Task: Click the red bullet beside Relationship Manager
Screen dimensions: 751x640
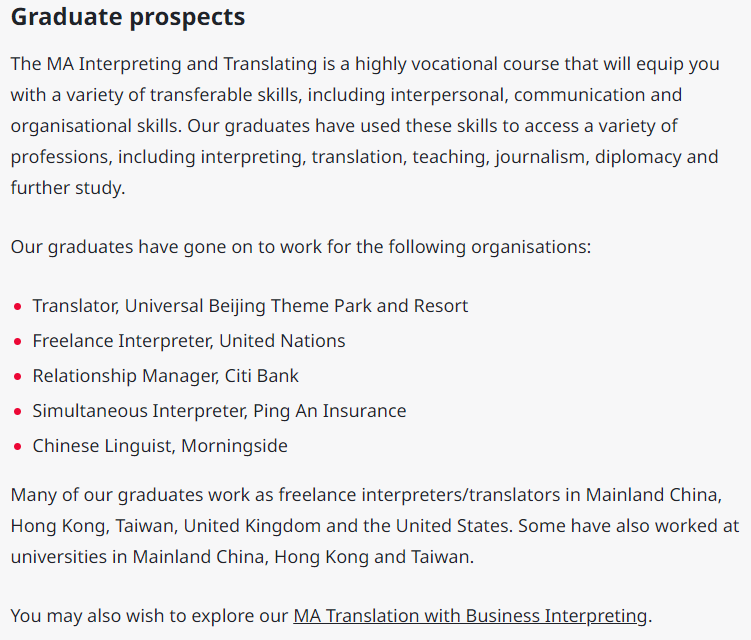Action: [18, 377]
